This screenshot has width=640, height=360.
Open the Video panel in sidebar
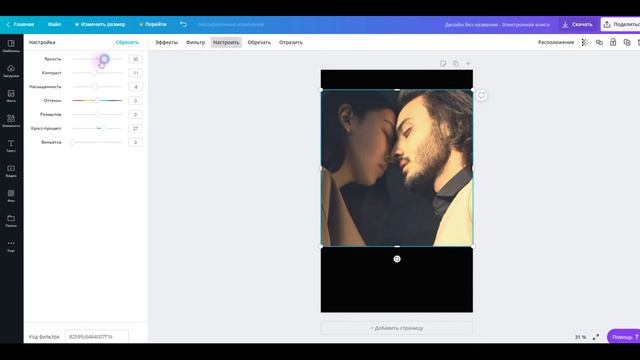(x=11, y=171)
